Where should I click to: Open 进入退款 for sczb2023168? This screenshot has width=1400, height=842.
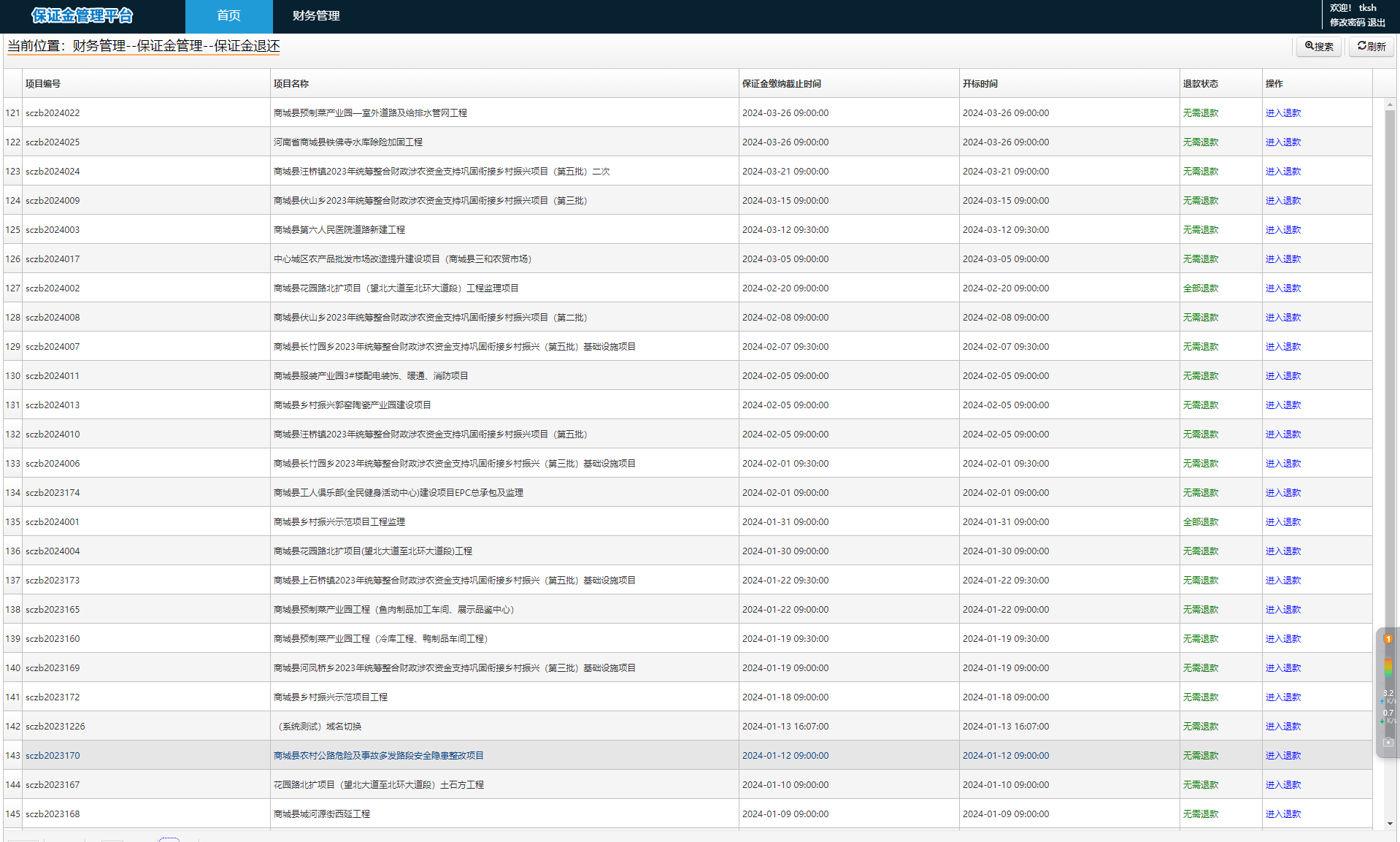tap(1282, 814)
